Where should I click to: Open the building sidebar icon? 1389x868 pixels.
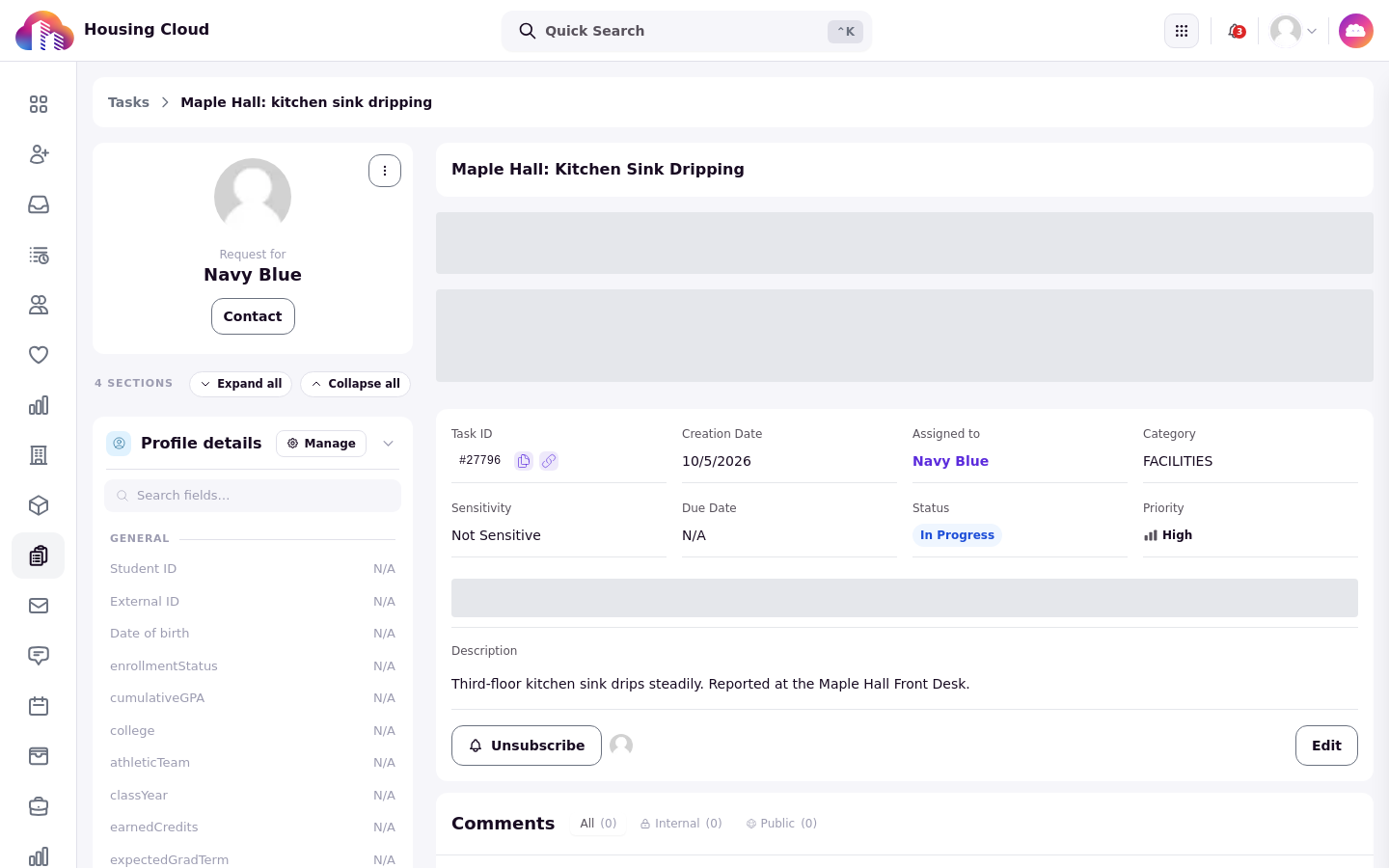pyautogui.click(x=39, y=455)
